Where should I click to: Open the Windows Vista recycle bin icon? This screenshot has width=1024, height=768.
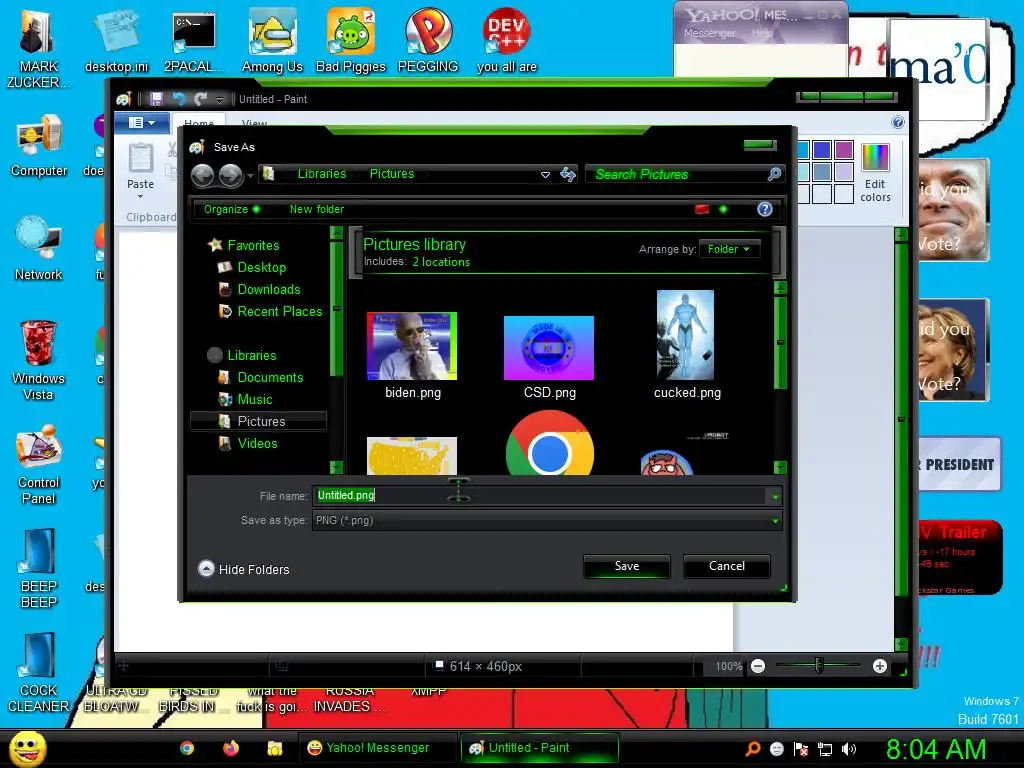coord(39,360)
